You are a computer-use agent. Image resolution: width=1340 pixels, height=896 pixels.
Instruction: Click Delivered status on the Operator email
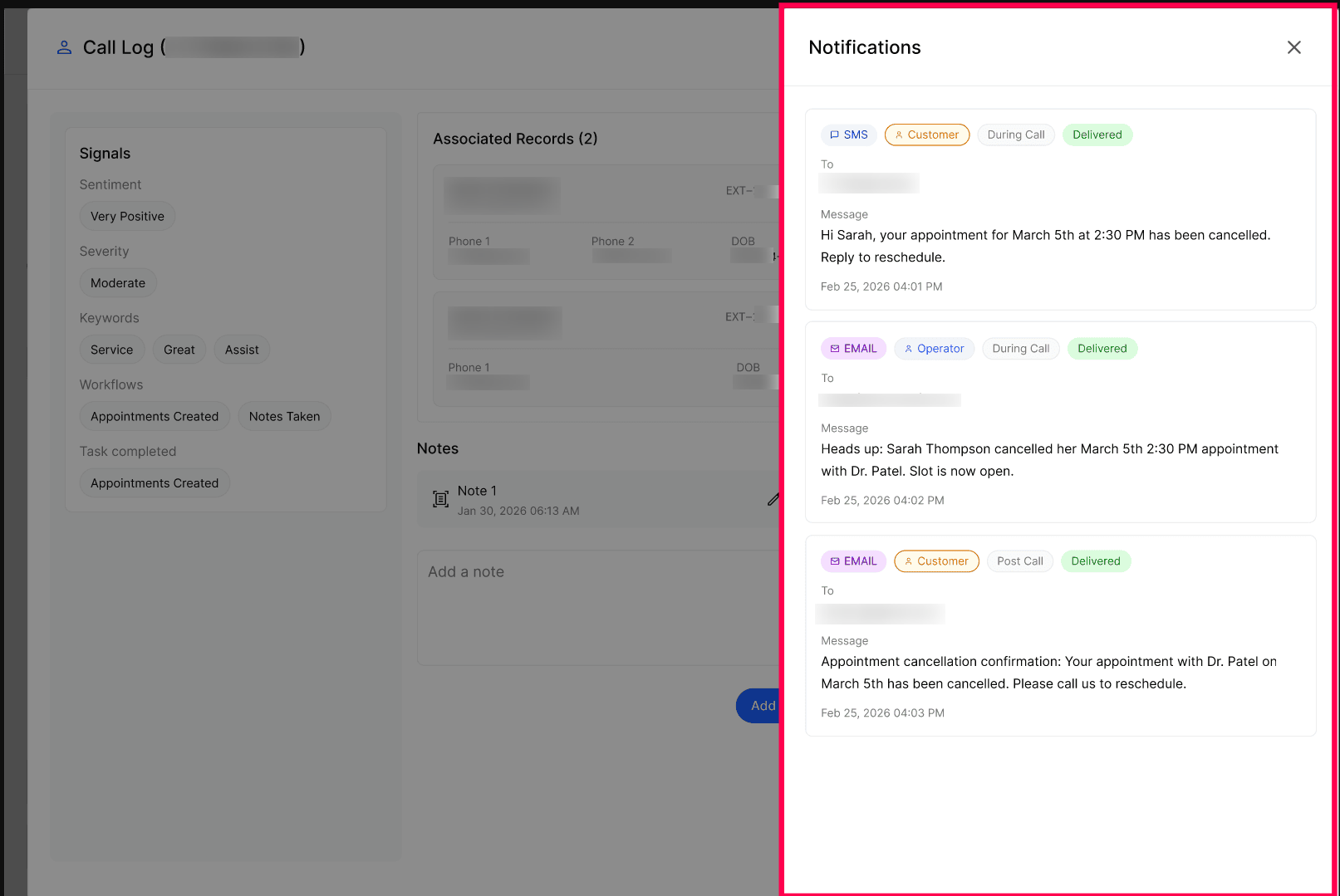(x=1102, y=349)
